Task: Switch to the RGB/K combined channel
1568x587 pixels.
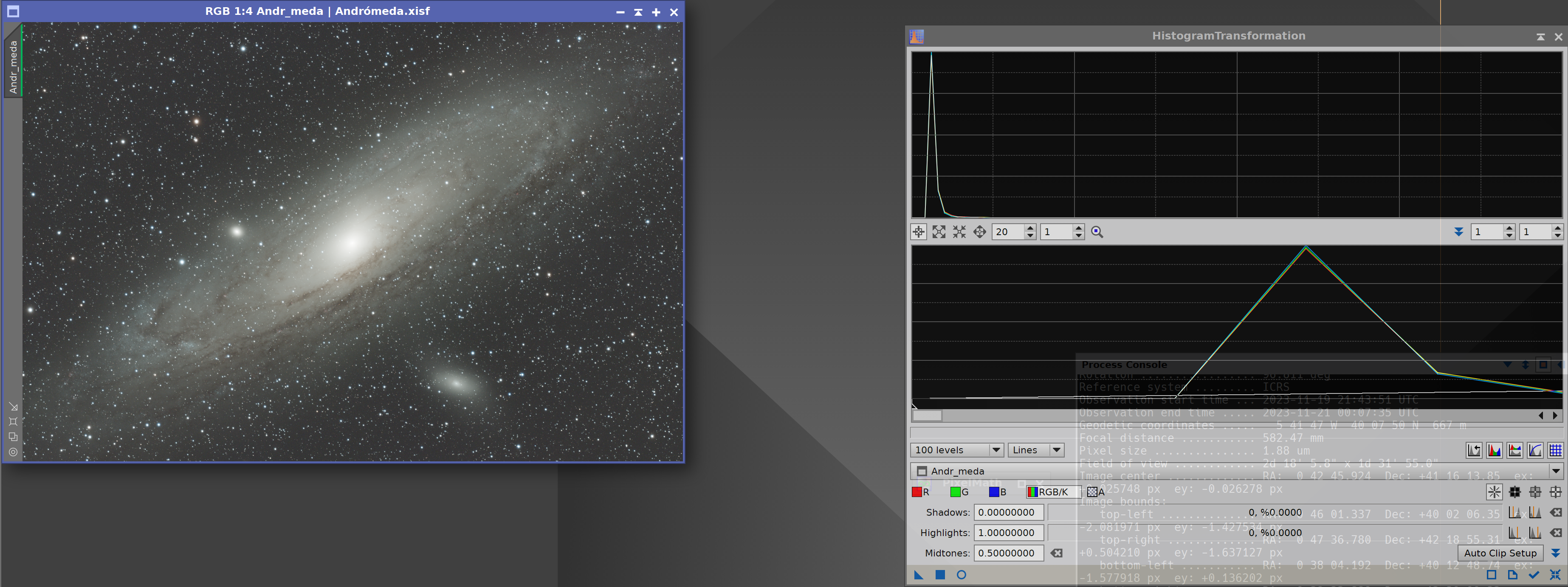Action: tap(1052, 492)
